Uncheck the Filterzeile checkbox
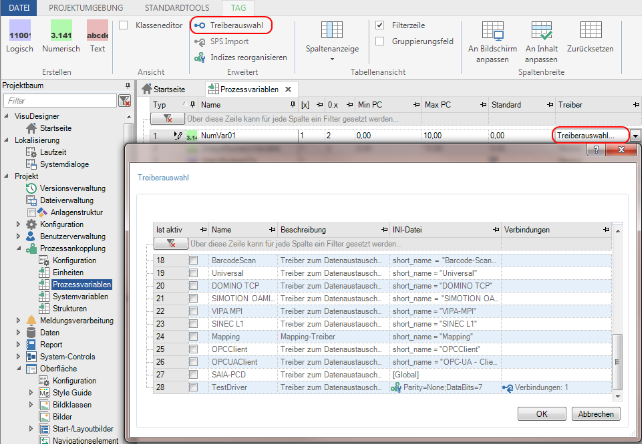 (380, 25)
